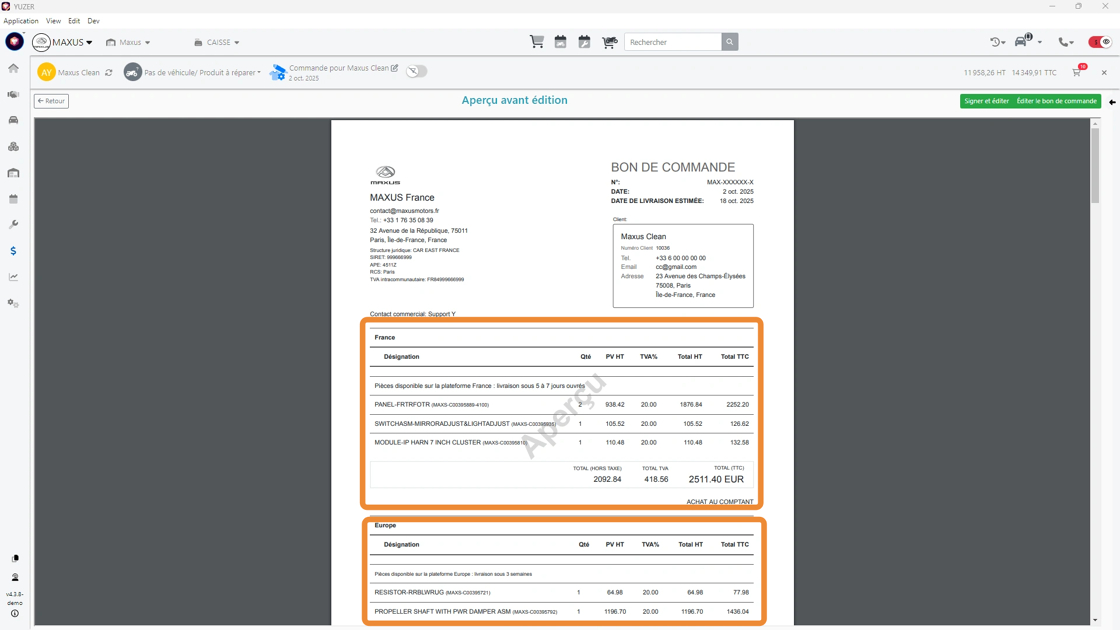Click the calendar with wrench icon
The height and width of the screenshot is (630, 1120).
(x=584, y=42)
